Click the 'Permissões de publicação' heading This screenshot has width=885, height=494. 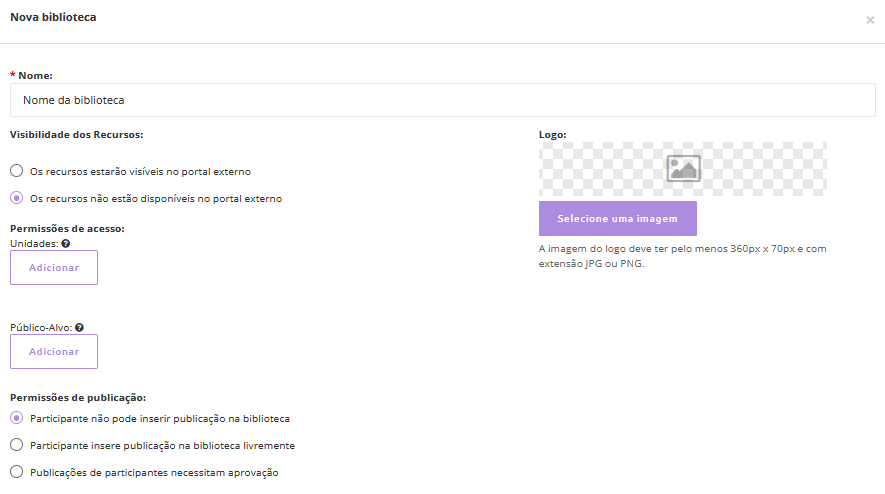pos(78,398)
